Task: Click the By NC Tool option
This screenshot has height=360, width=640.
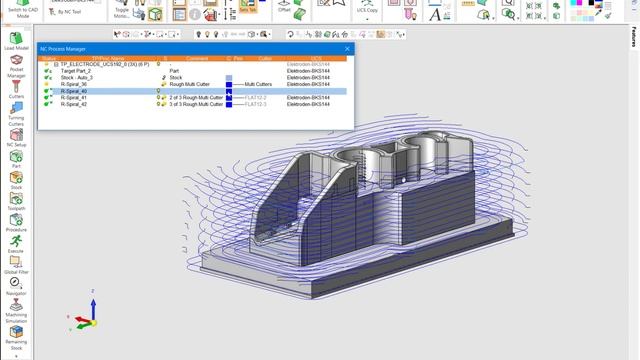Action: (x=65, y=12)
